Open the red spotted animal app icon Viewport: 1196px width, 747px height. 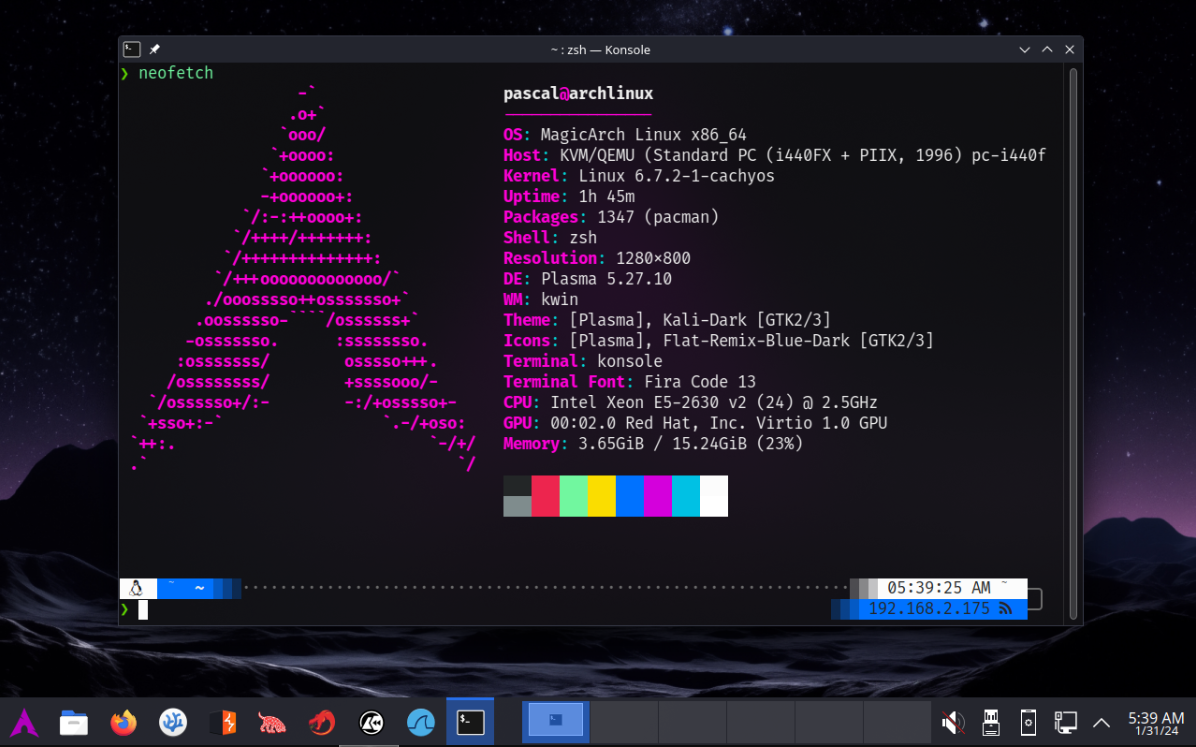tap(272, 722)
